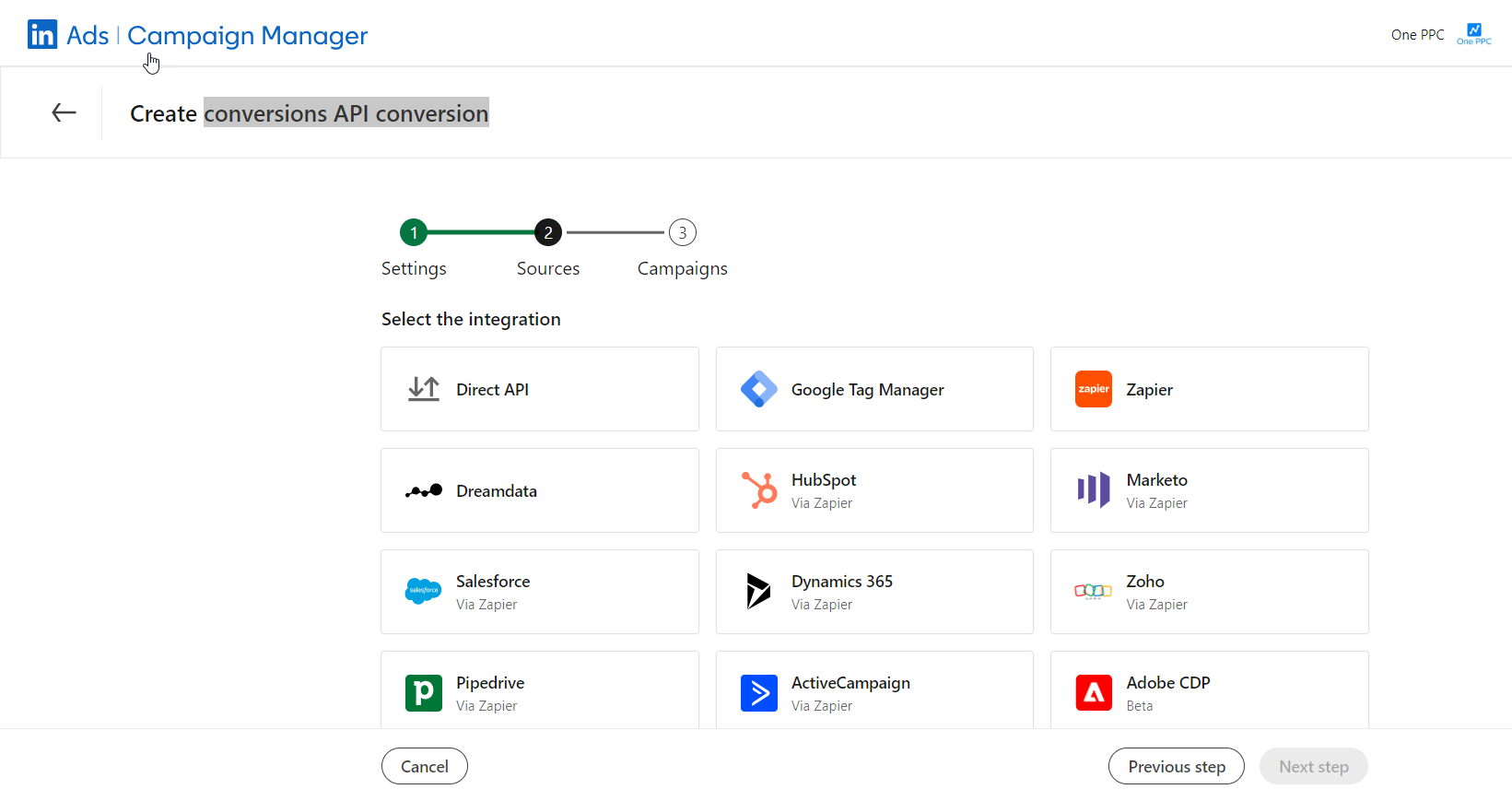Click the blue ActiveCampaign logo icon
This screenshot has width=1512, height=801.
pos(759,692)
